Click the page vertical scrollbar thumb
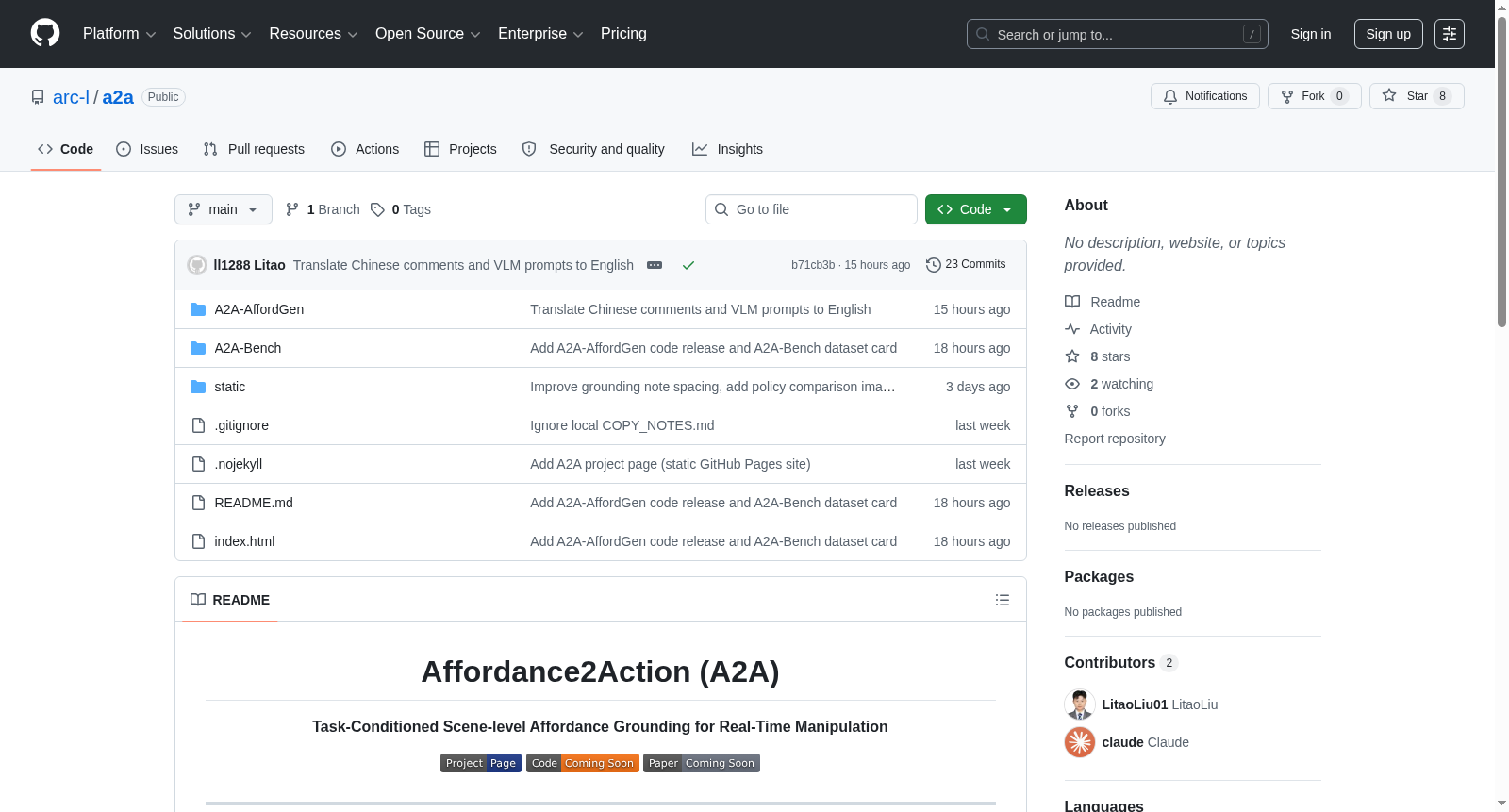 pos(1501,170)
